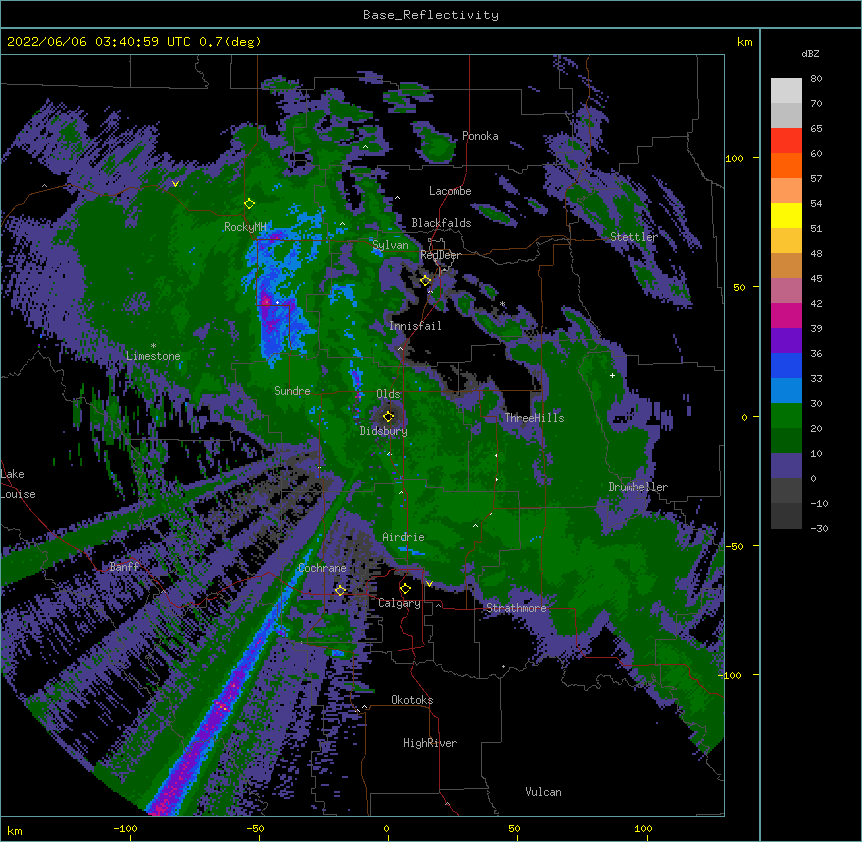862x842 pixels.
Task: Click the dBZ legend heading
Action: tap(810, 54)
